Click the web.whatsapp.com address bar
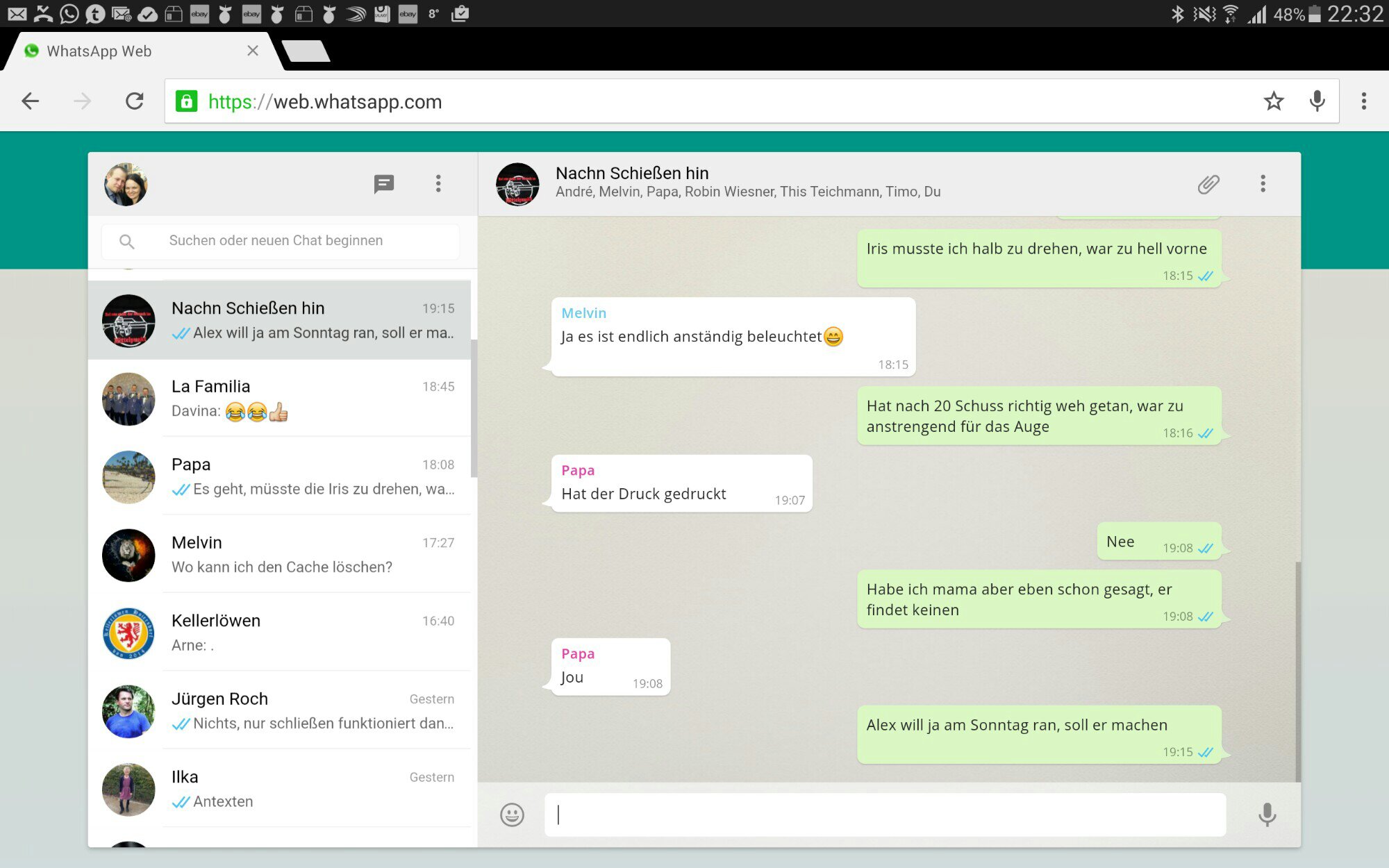Screen dimensions: 1389x868 coord(750,101)
